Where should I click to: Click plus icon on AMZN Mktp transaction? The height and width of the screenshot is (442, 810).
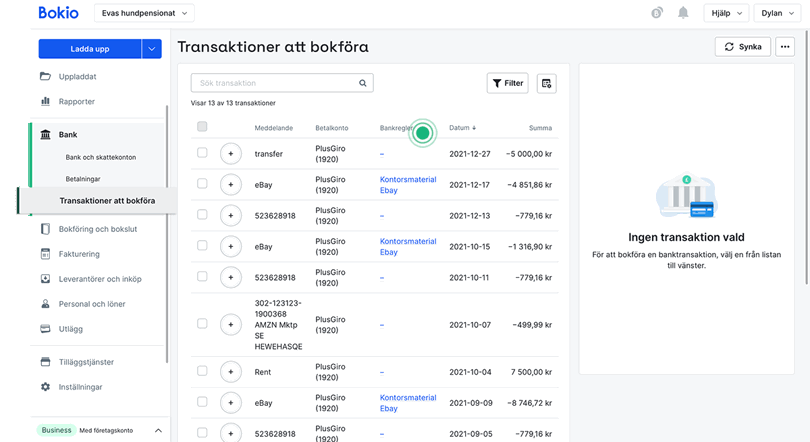[x=230, y=324]
